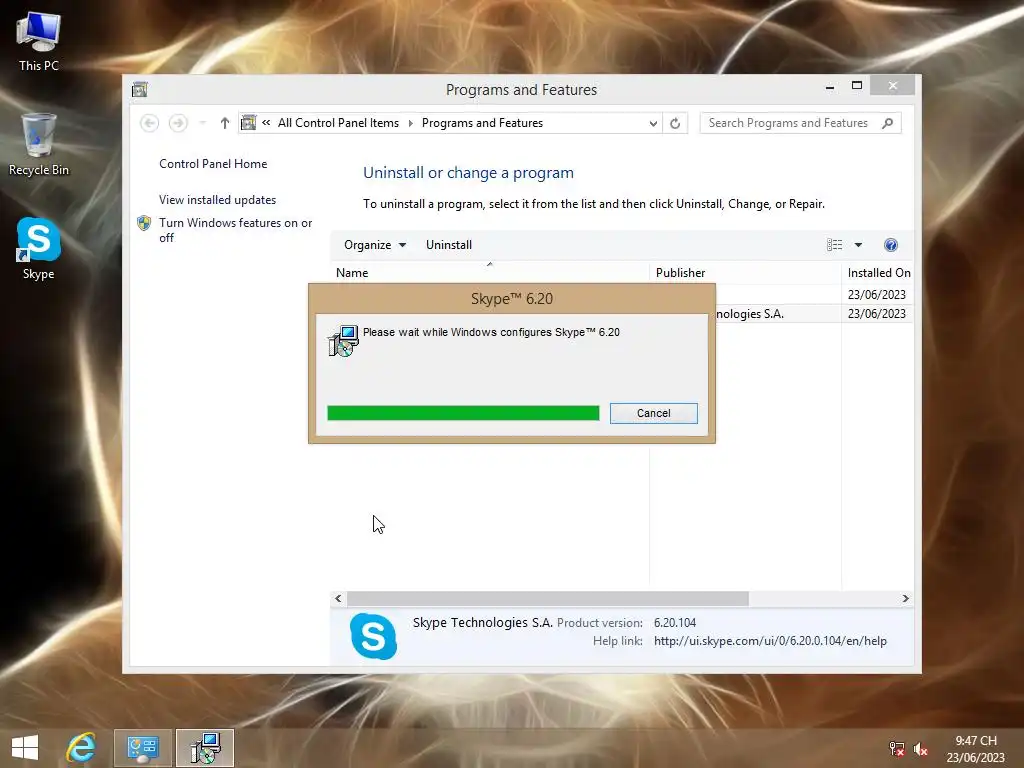Screen dimensions: 1024x768
Task: Open the Organize dropdown menu
Action: (375, 245)
